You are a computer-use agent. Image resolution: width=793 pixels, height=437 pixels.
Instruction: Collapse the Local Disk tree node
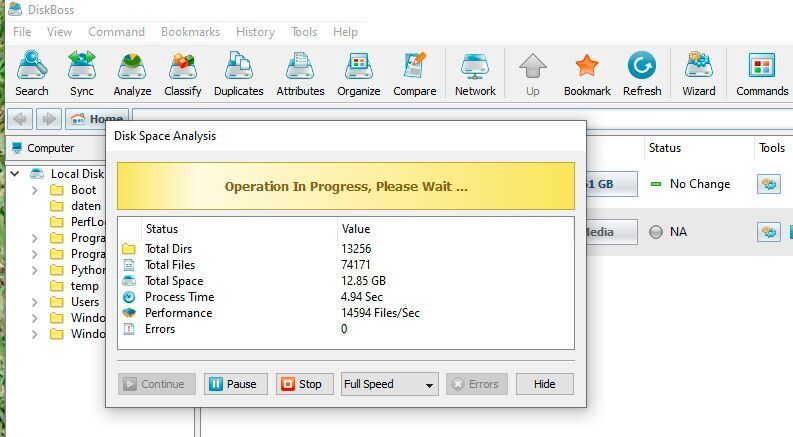(x=15, y=173)
